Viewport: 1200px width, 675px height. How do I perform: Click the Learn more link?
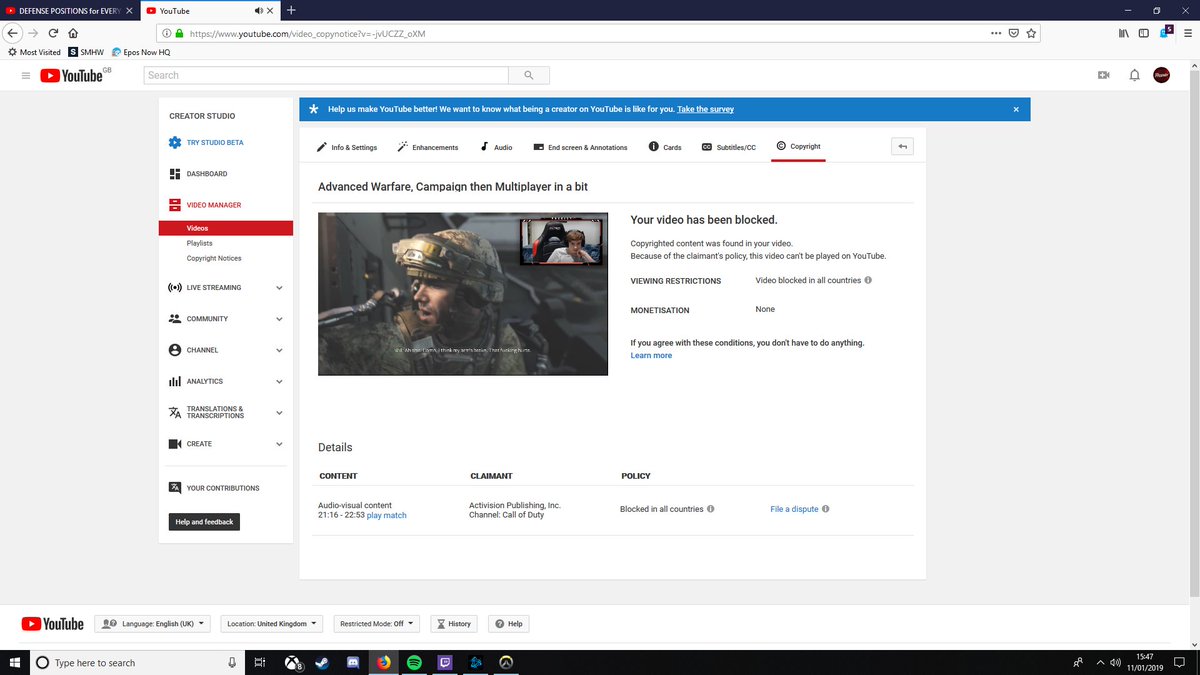(651, 356)
